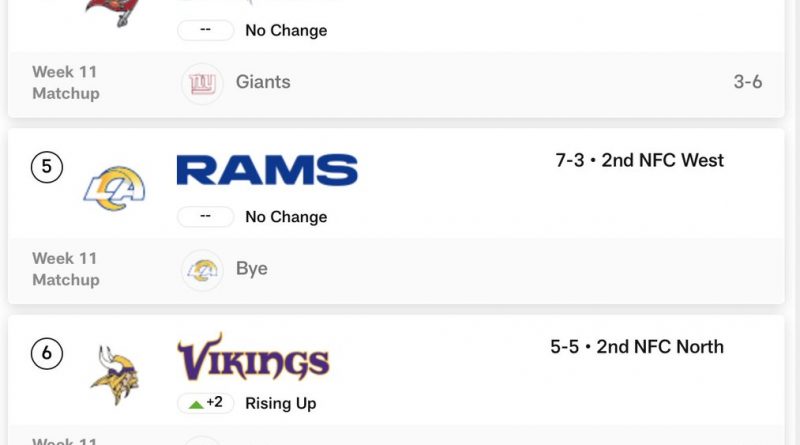Click the Minnesota Vikings team logo
The image size is (800, 445).
click(115, 376)
